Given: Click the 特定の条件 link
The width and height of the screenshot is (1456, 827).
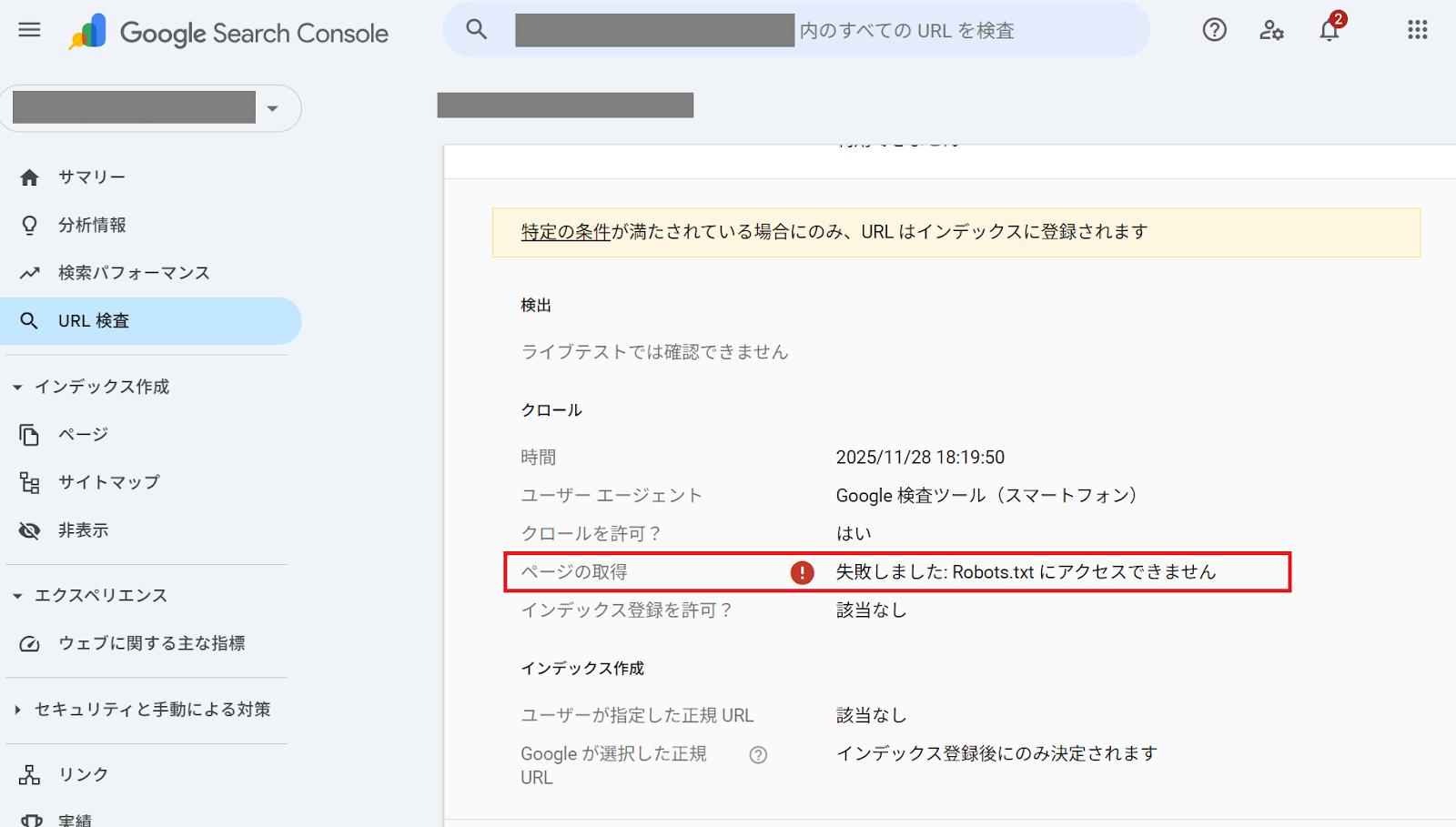Looking at the screenshot, I should tap(565, 232).
